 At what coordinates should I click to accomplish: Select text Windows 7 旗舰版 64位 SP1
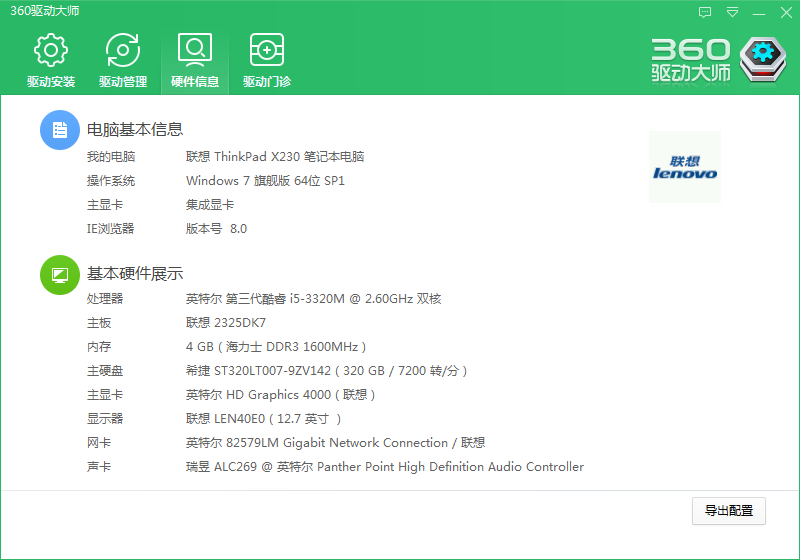coord(265,181)
